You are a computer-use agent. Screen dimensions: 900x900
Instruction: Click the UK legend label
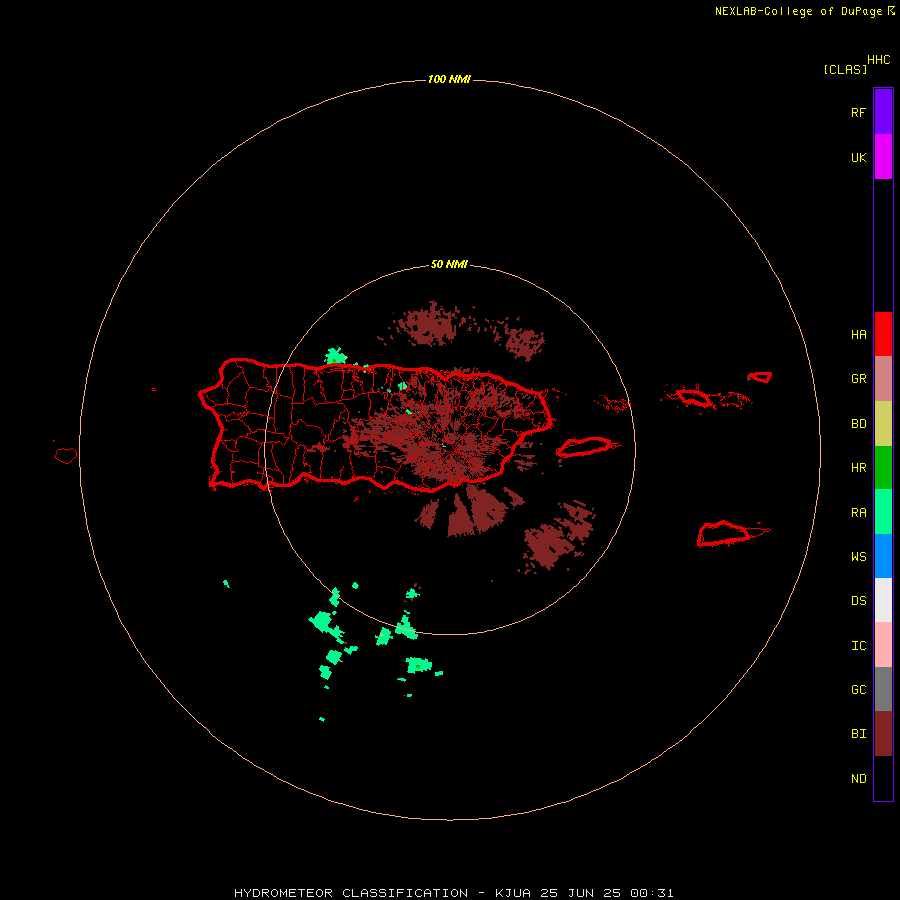[x=858, y=157]
